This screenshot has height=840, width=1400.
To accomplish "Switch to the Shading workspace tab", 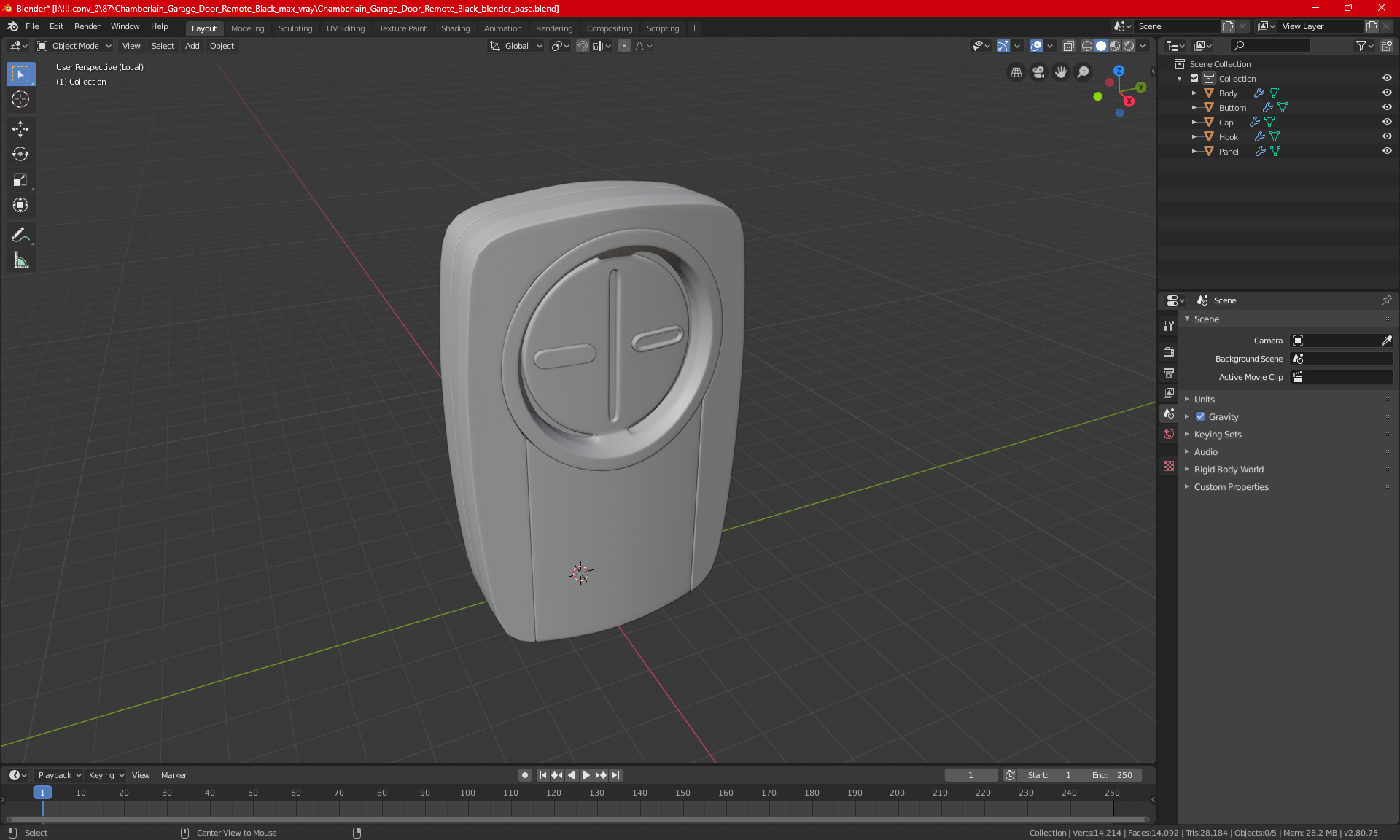I will (x=455, y=28).
